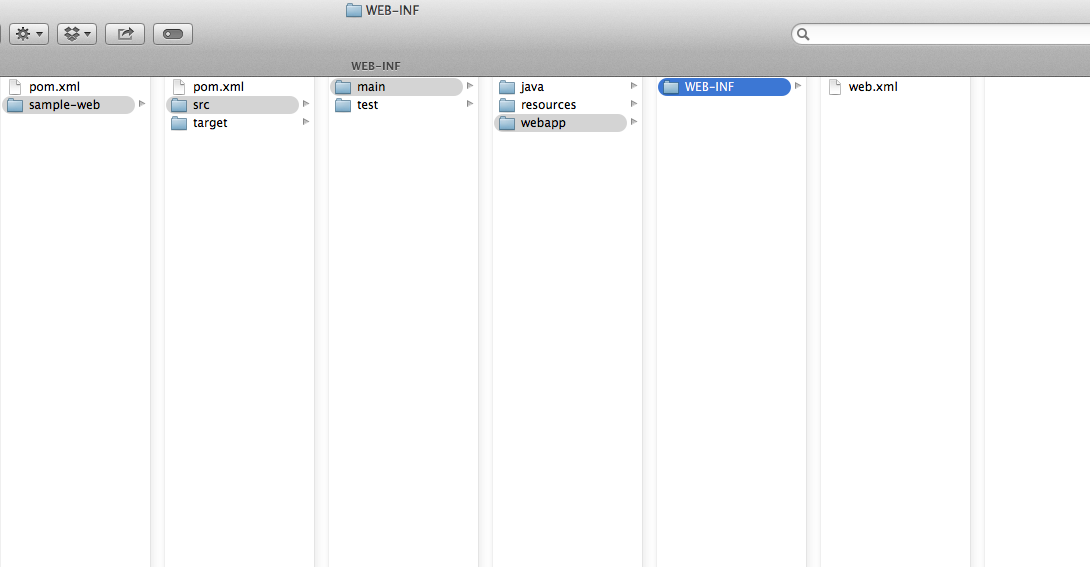Select the main folder
This screenshot has height=567, width=1090.
(x=396, y=87)
